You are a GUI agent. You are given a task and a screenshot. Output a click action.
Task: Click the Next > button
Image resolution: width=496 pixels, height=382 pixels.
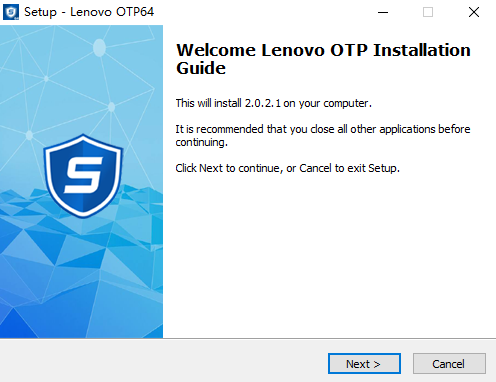coord(364,364)
